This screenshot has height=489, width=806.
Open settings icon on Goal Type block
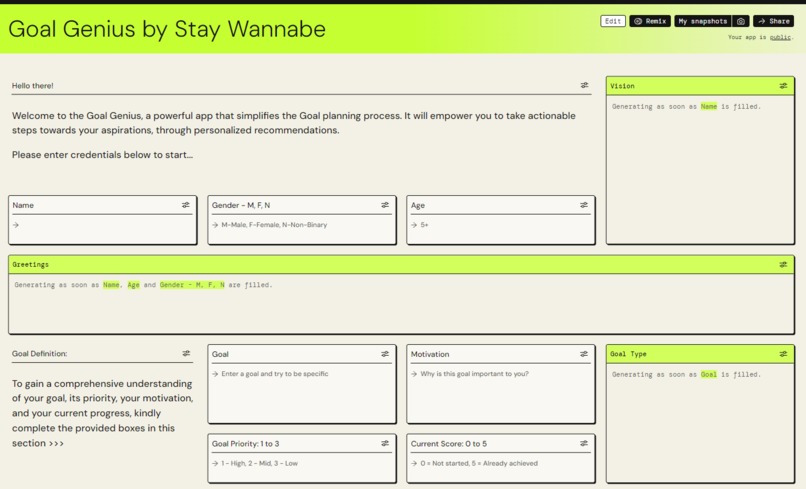(783, 354)
